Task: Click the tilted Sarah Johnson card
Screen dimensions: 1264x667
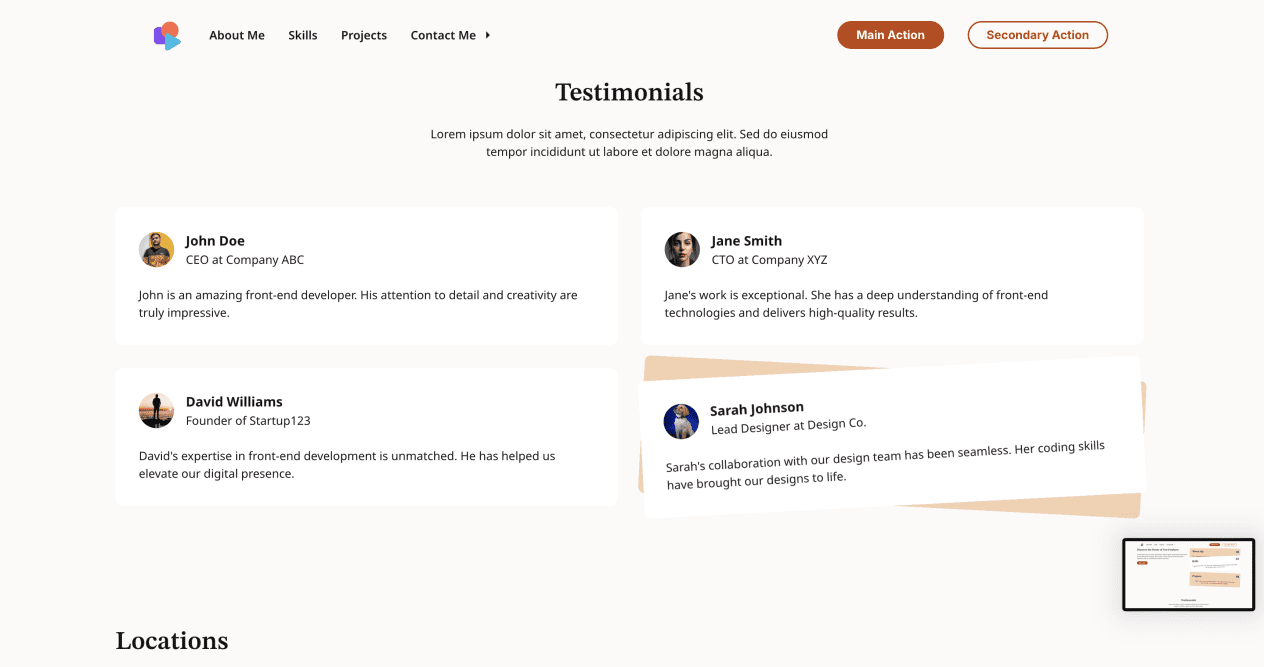Action: click(891, 437)
